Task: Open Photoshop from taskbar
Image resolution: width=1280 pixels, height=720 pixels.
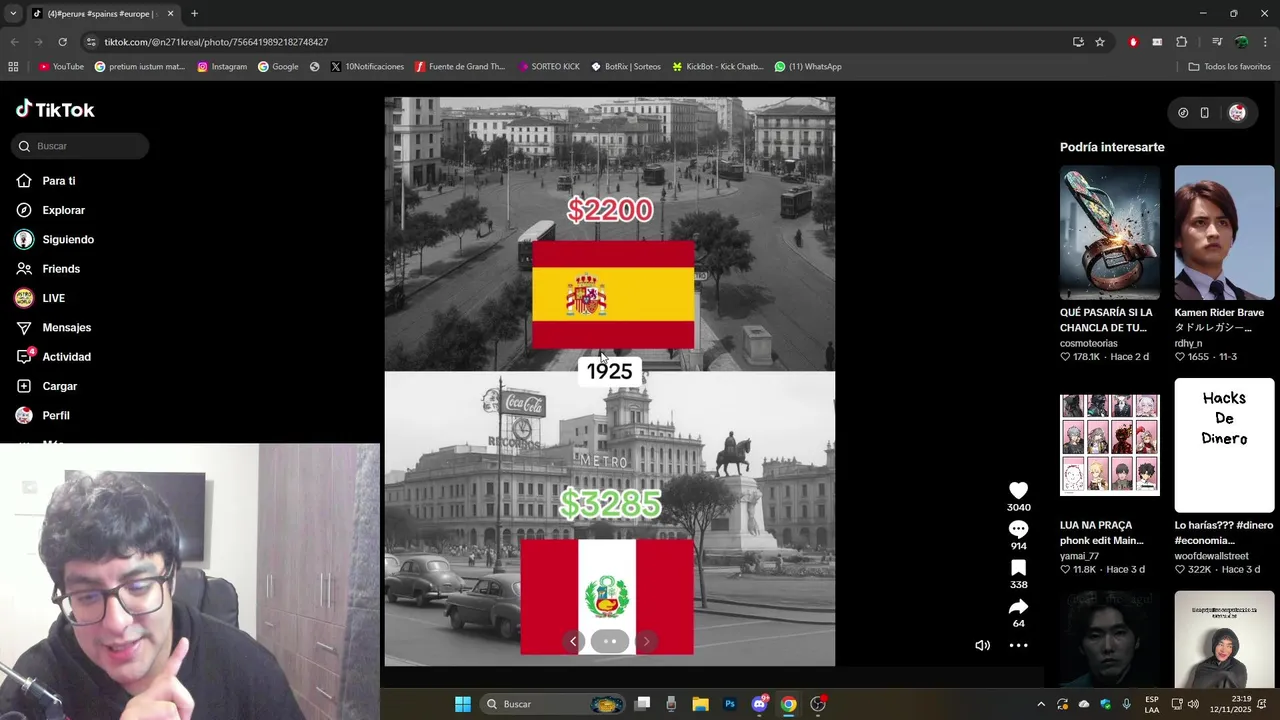Action: point(730,704)
